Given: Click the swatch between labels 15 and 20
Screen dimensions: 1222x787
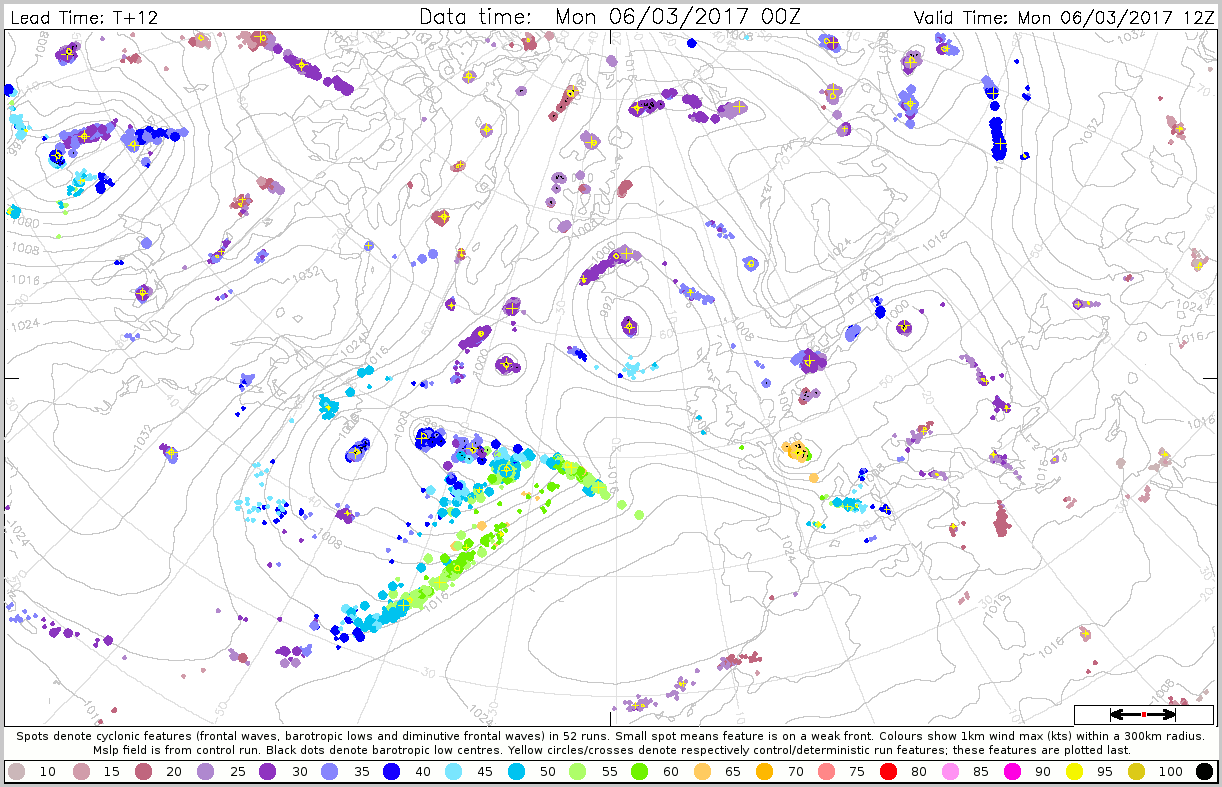Looking at the screenshot, I should [x=143, y=772].
